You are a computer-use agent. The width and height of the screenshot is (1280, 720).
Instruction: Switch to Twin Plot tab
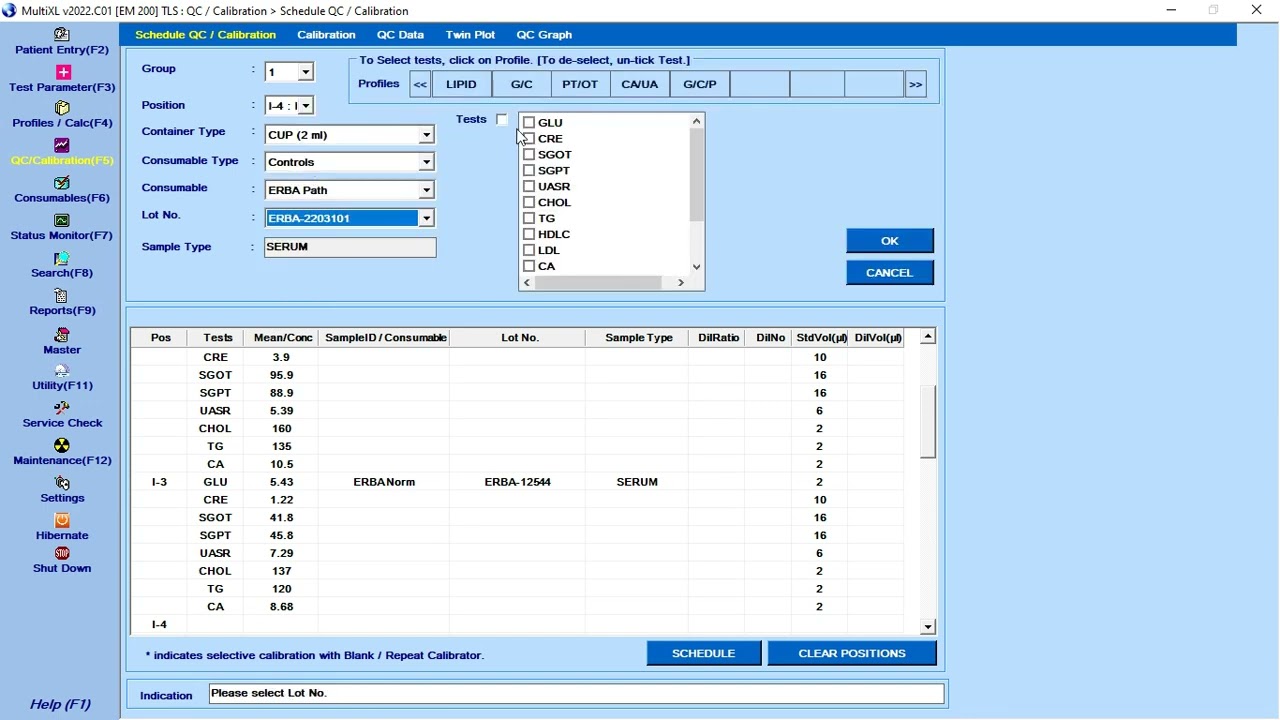pyautogui.click(x=470, y=35)
